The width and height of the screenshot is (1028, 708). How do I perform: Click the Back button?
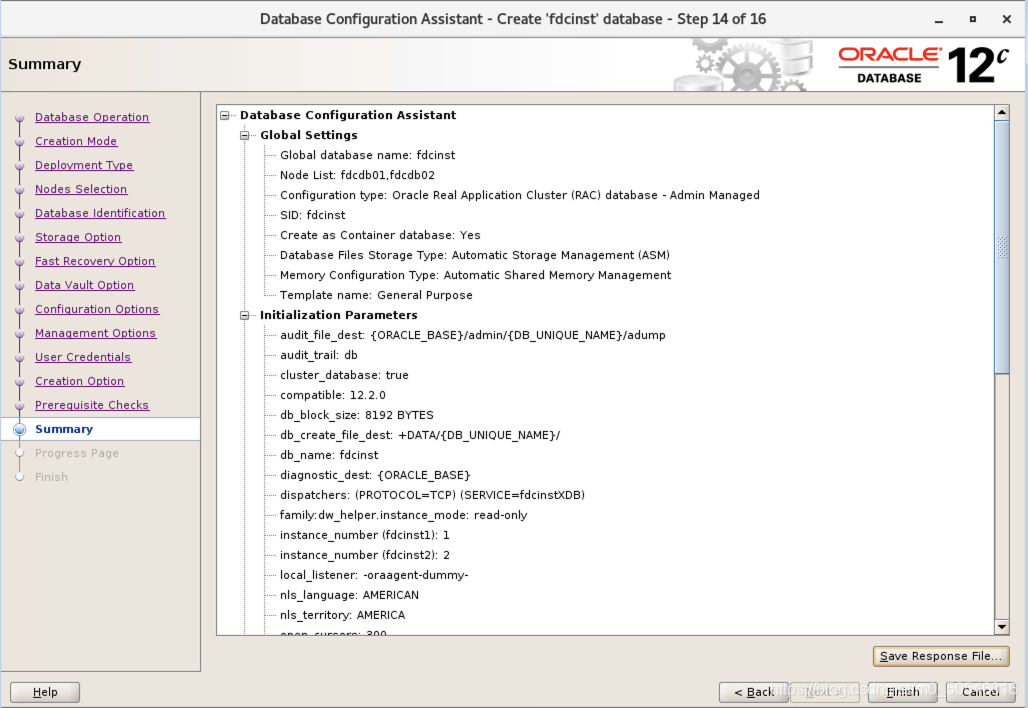click(x=754, y=692)
